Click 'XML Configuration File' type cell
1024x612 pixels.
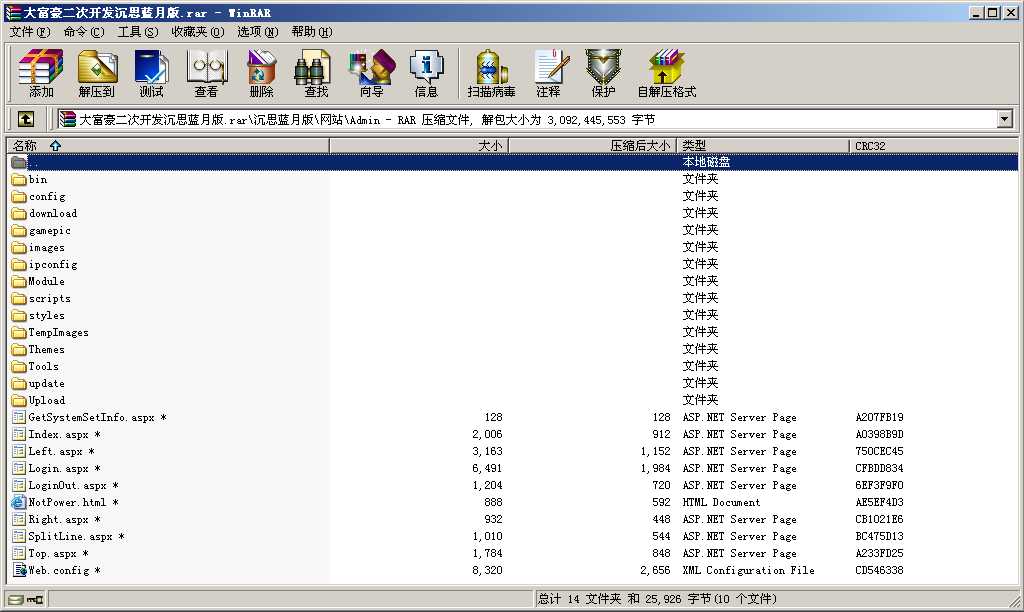coord(748,570)
